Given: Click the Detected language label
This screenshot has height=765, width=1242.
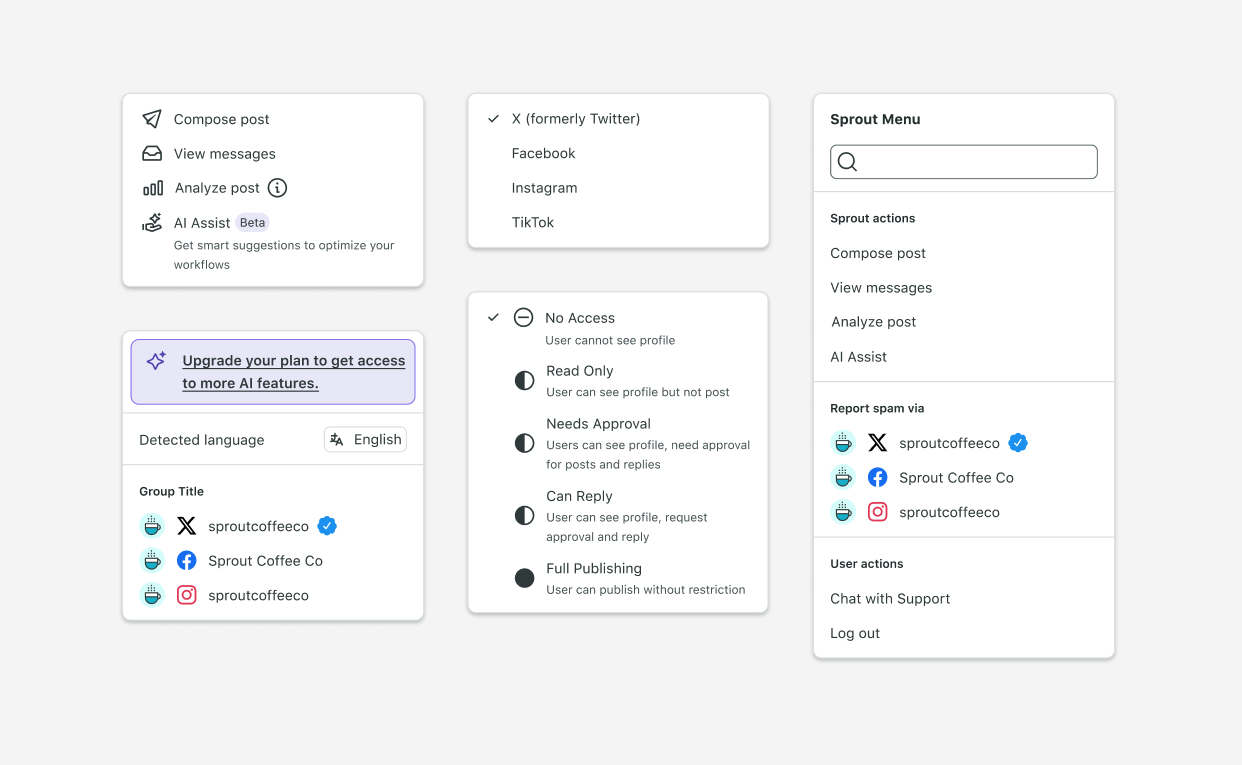Looking at the screenshot, I should click(202, 440).
